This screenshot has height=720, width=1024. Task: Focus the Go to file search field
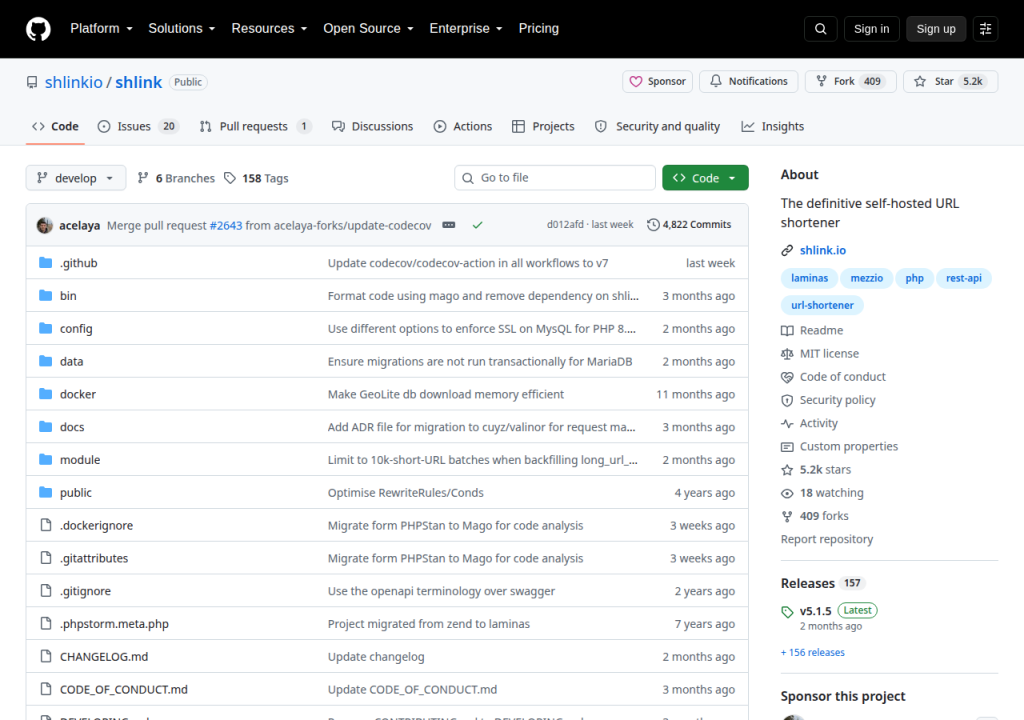555,178
